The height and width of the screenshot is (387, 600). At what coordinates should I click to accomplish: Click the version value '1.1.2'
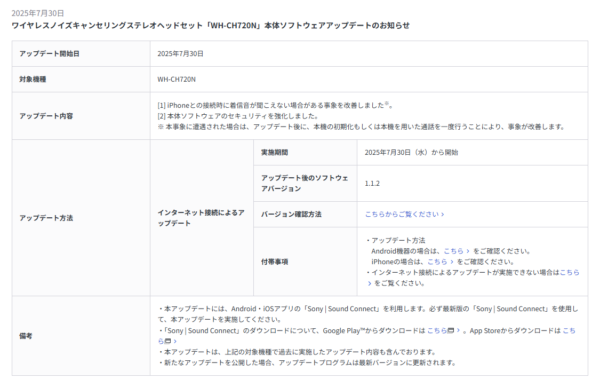click(x=372, y=183)
